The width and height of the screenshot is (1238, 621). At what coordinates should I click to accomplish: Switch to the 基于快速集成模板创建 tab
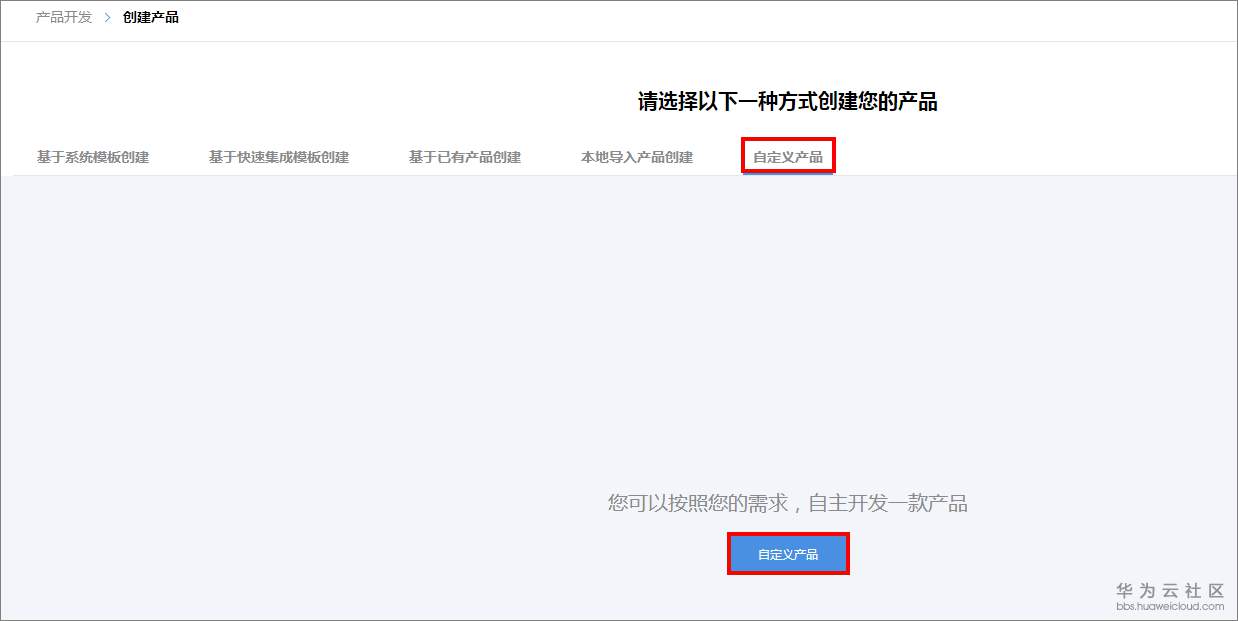coord(279,157)
